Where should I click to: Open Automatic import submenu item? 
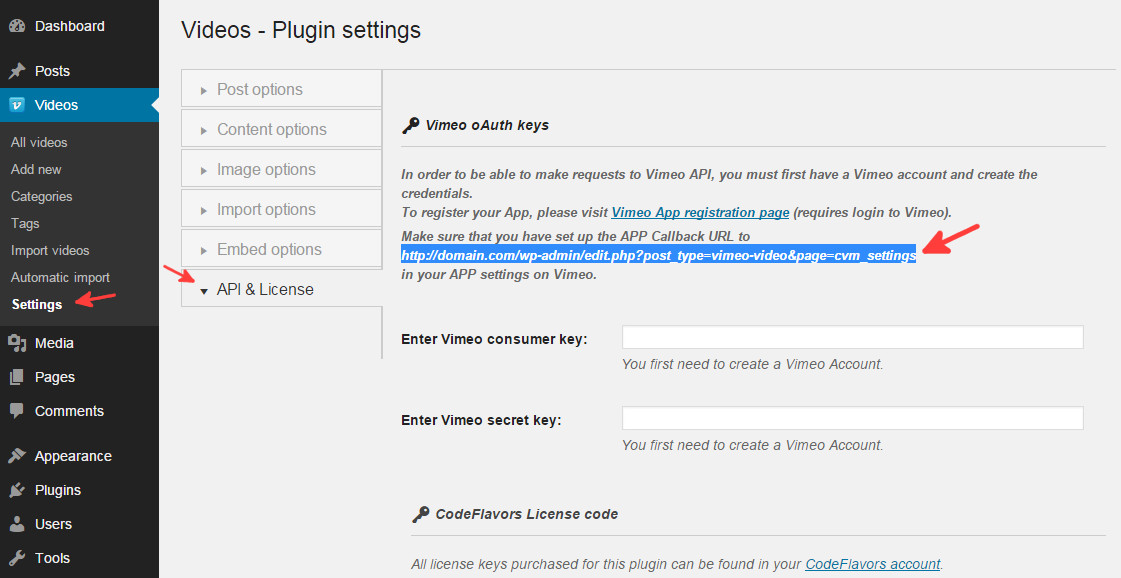[60, 278]
